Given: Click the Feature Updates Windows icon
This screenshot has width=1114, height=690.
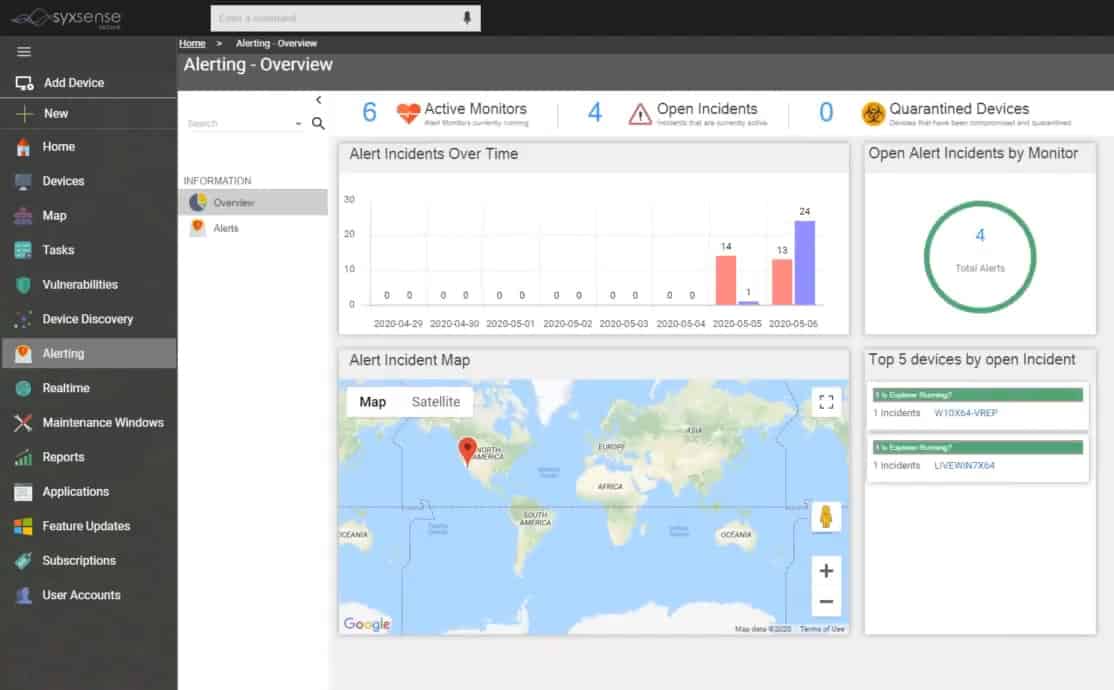Looking at the screenshot, I should click(23, 527).
